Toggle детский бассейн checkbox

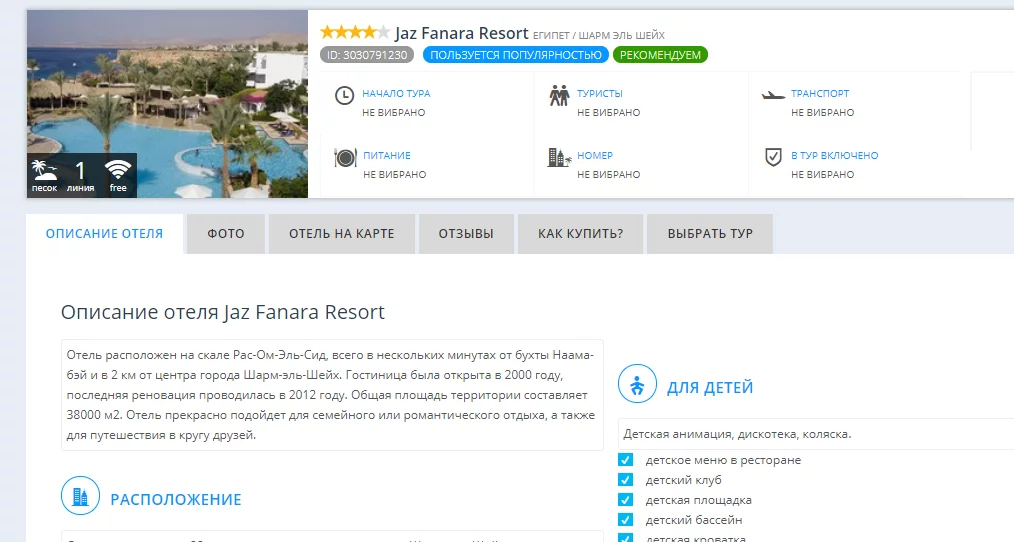coord(625,520)
